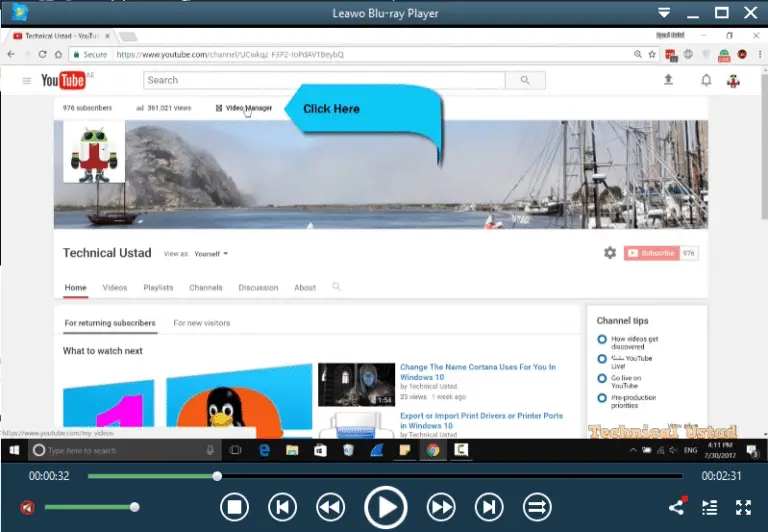The image size is (768, 532).
Task: Click the Leawo share icon
Action: (677, 506)
